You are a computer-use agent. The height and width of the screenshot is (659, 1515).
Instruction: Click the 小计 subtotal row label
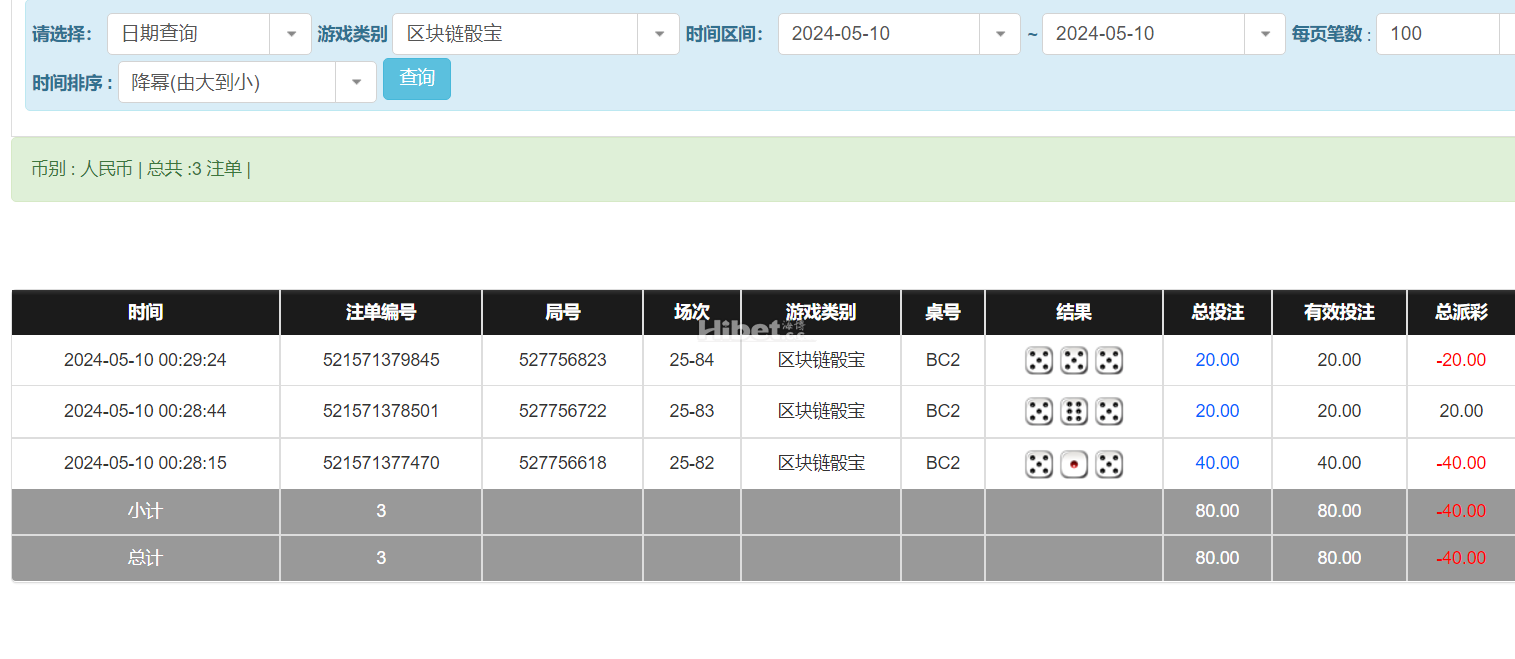coord(145,511)
